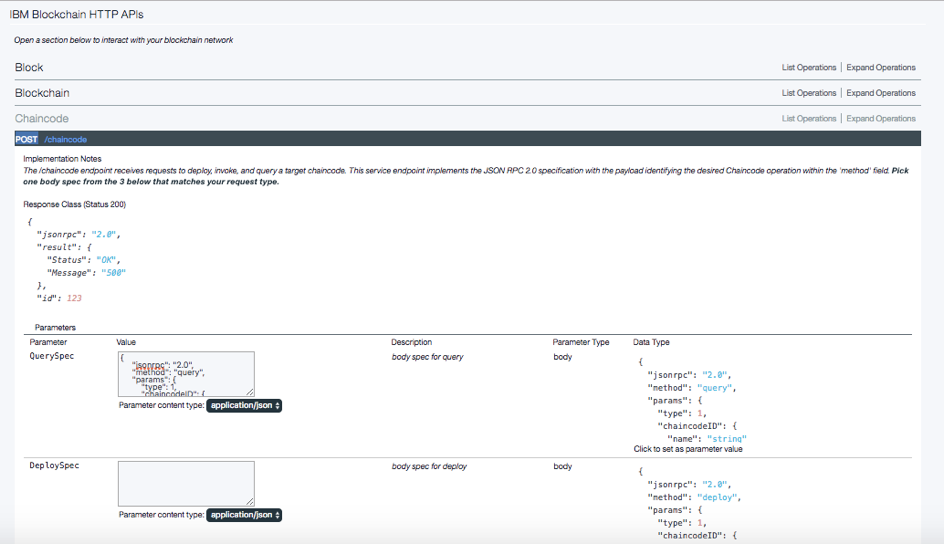Click List Operations for Chaincode
The width and height of the screenshot is (944, 544).
pos(808,118)
